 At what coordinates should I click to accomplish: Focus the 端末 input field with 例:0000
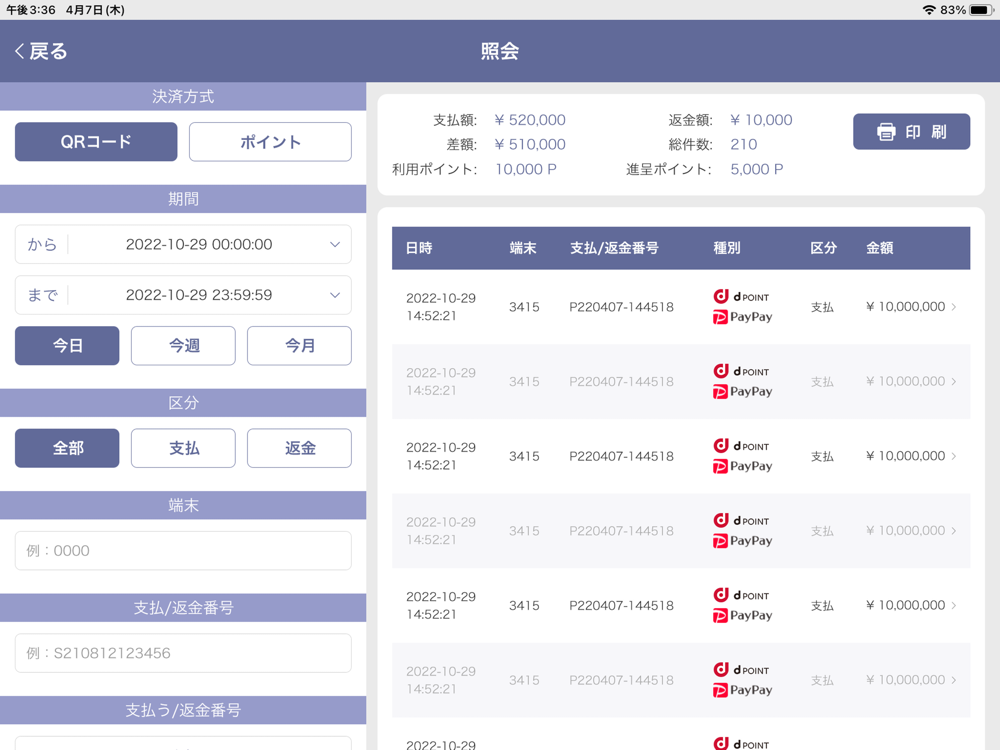coord(183,550)
